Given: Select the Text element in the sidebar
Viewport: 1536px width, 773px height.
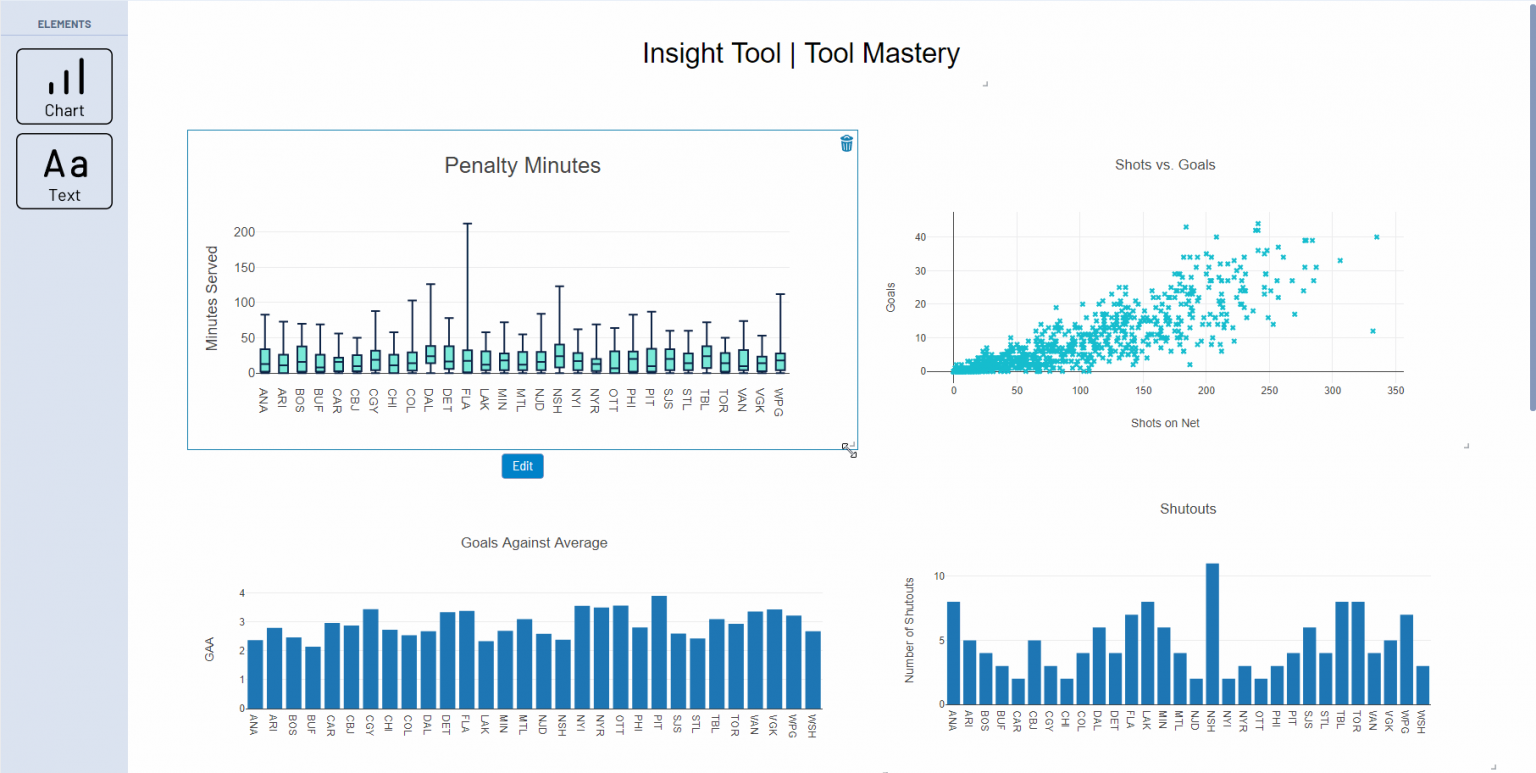Looking at the screenshot, I should click(x=63, y=170).
